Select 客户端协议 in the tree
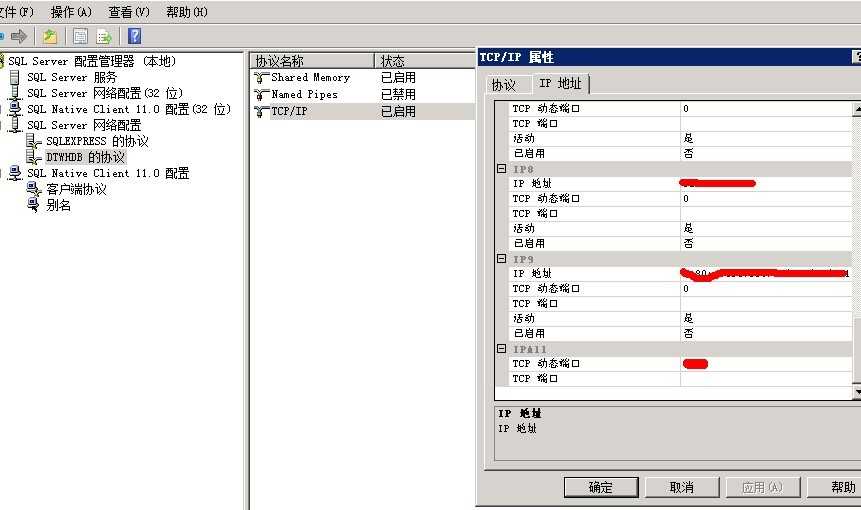Screen dimensions: 861x510 pyautogui.click(x=76, y=189)
